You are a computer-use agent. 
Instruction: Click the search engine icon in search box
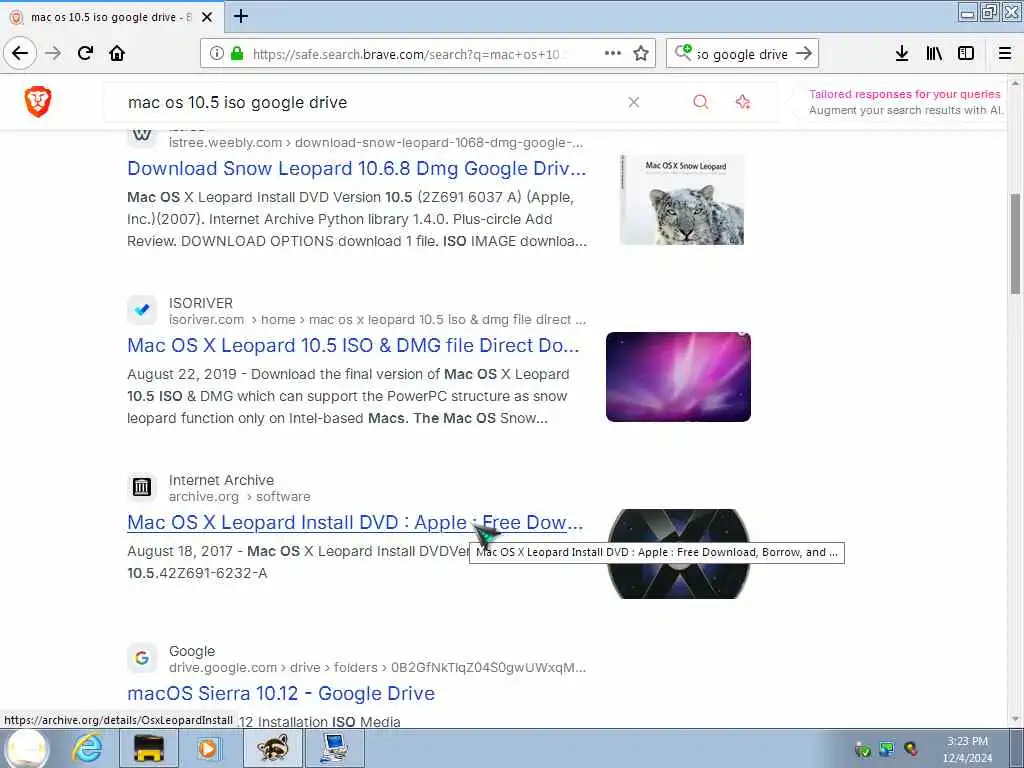683,52
